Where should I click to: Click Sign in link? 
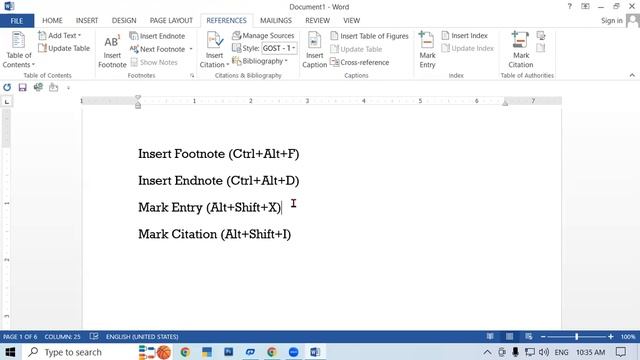611,20
